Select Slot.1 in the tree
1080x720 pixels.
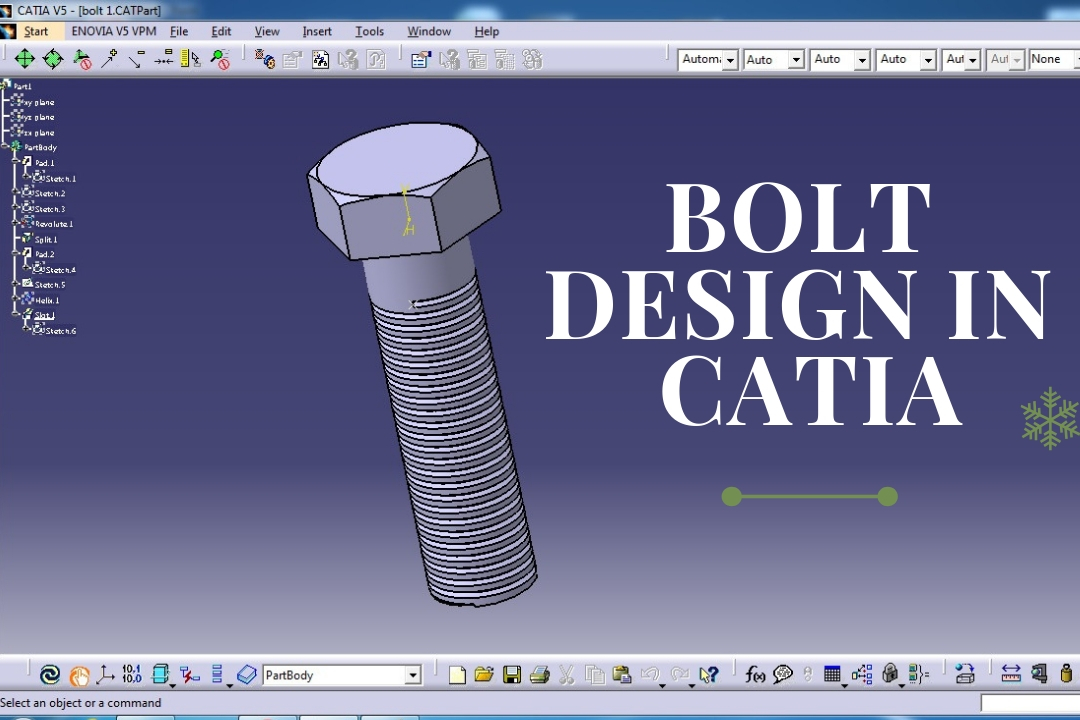point(44,316)
